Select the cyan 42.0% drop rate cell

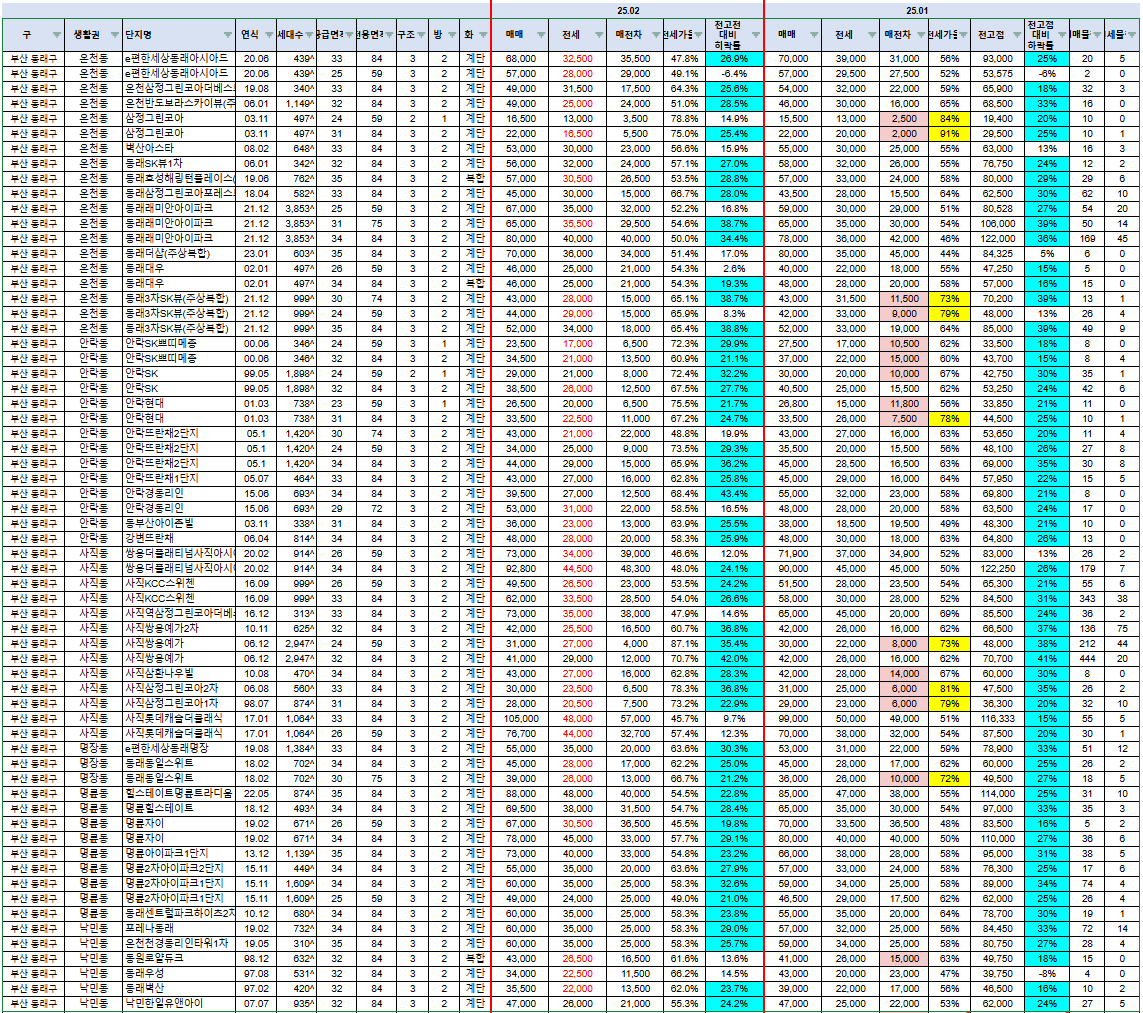pyautogui.click(x=734, y=659)
